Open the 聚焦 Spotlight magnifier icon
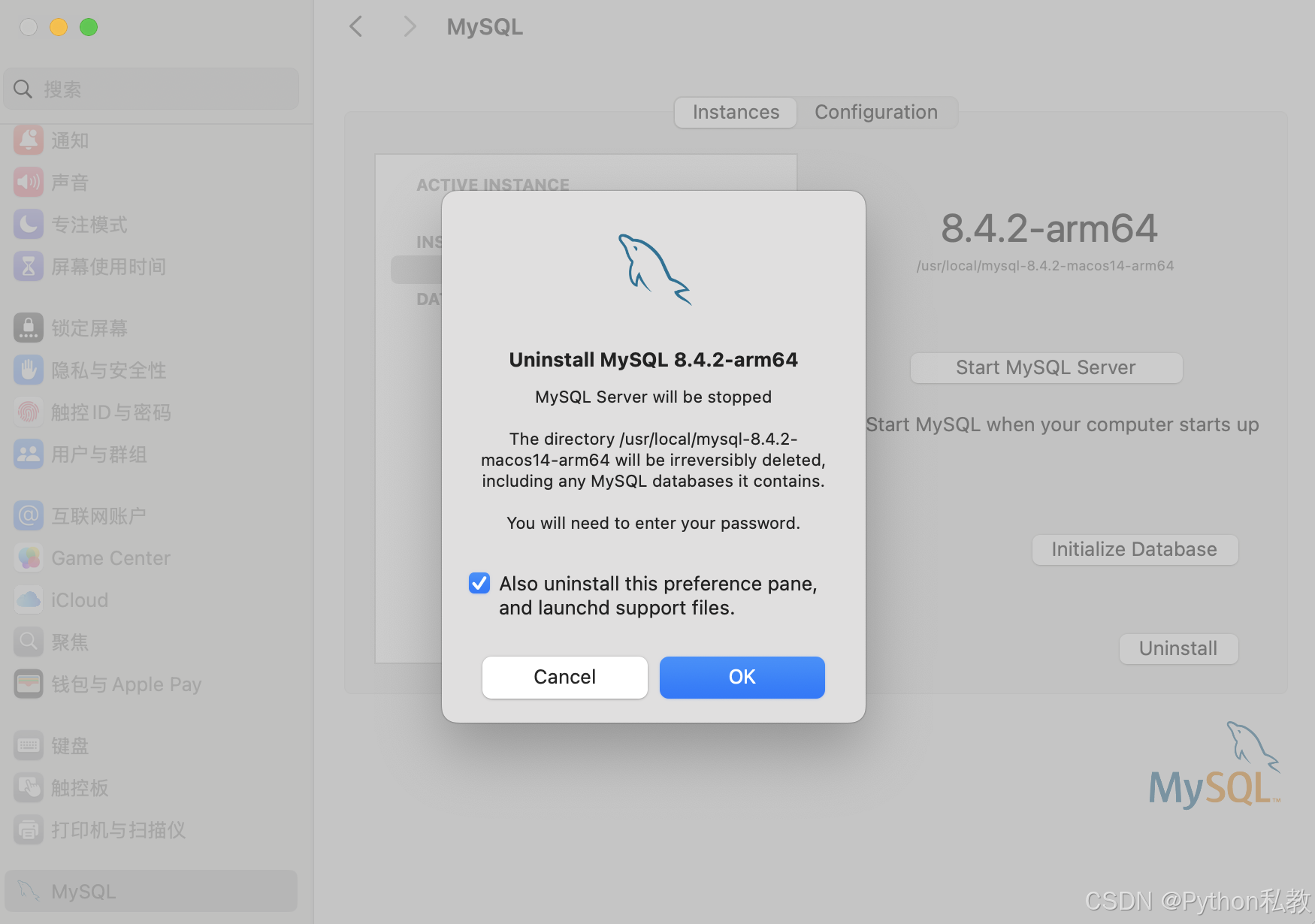The width and height of the screenshot is (1315, 924). click(x=29, y=642)
